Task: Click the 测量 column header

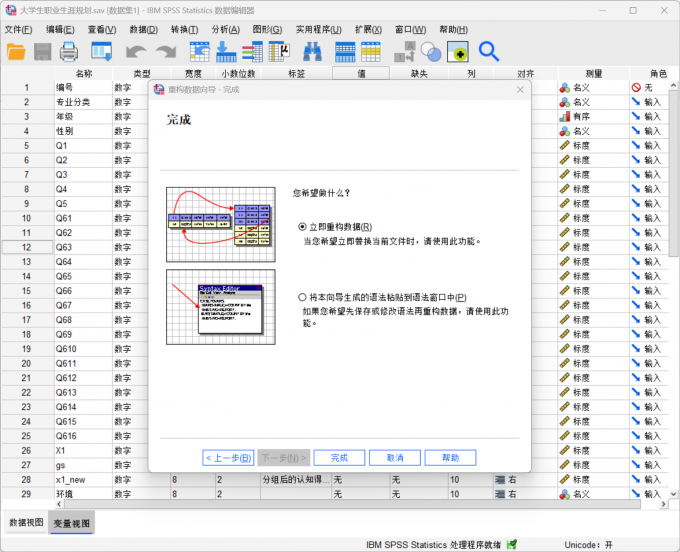Action: pyautogui.click(x=593, y=74)
